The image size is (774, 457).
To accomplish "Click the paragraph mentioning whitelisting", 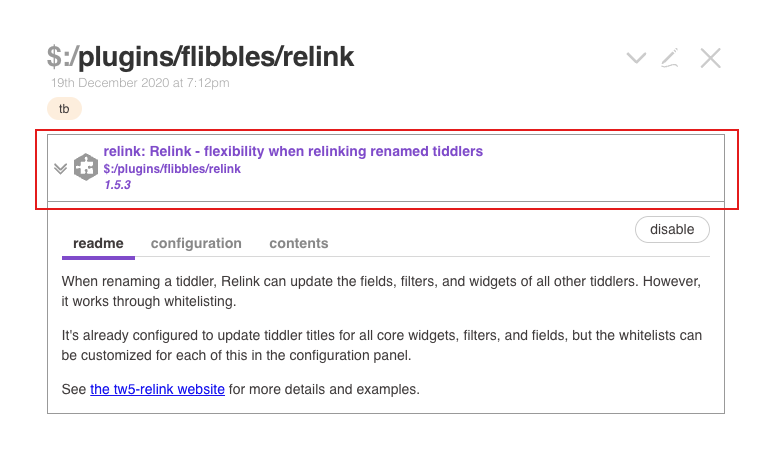I will coord(381,291).
